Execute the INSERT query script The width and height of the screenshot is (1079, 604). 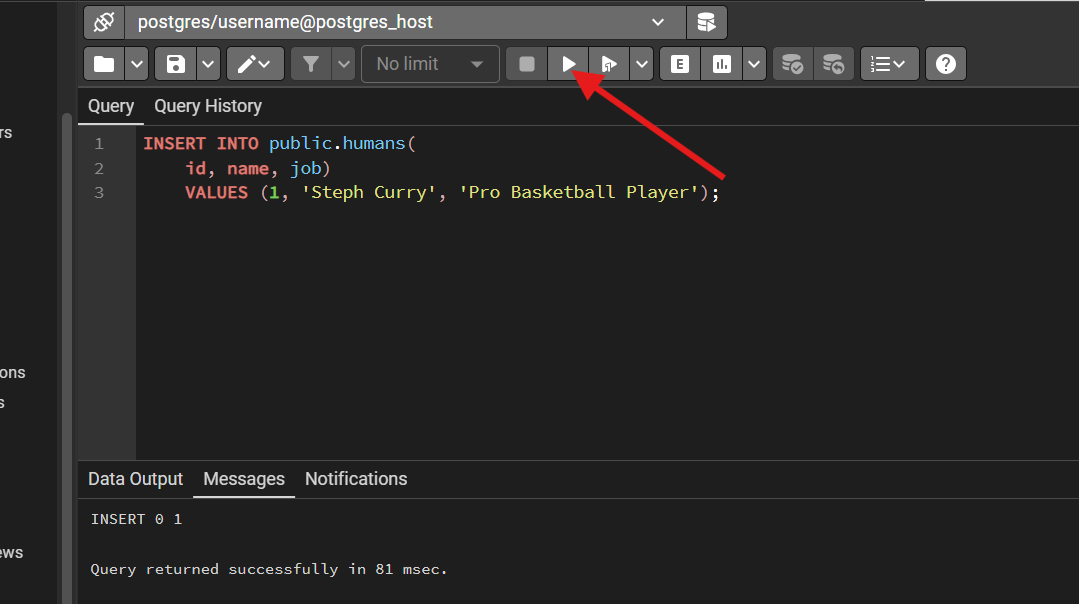click(568, 63)
